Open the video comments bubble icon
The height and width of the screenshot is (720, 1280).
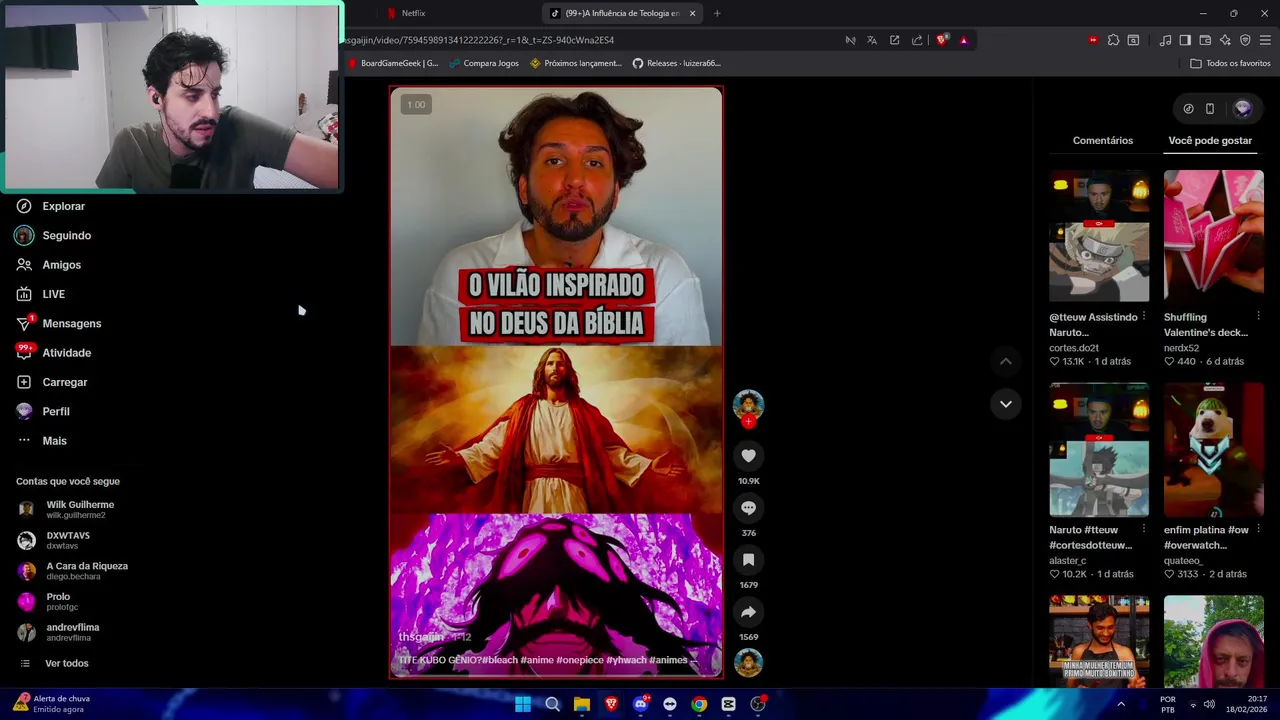tap(748, 508)
